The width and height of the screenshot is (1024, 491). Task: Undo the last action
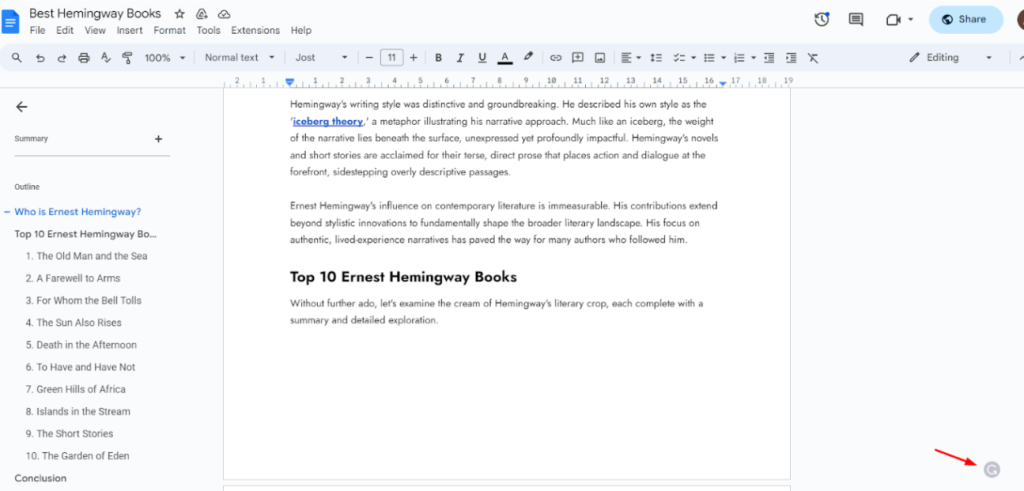(40, 57)
